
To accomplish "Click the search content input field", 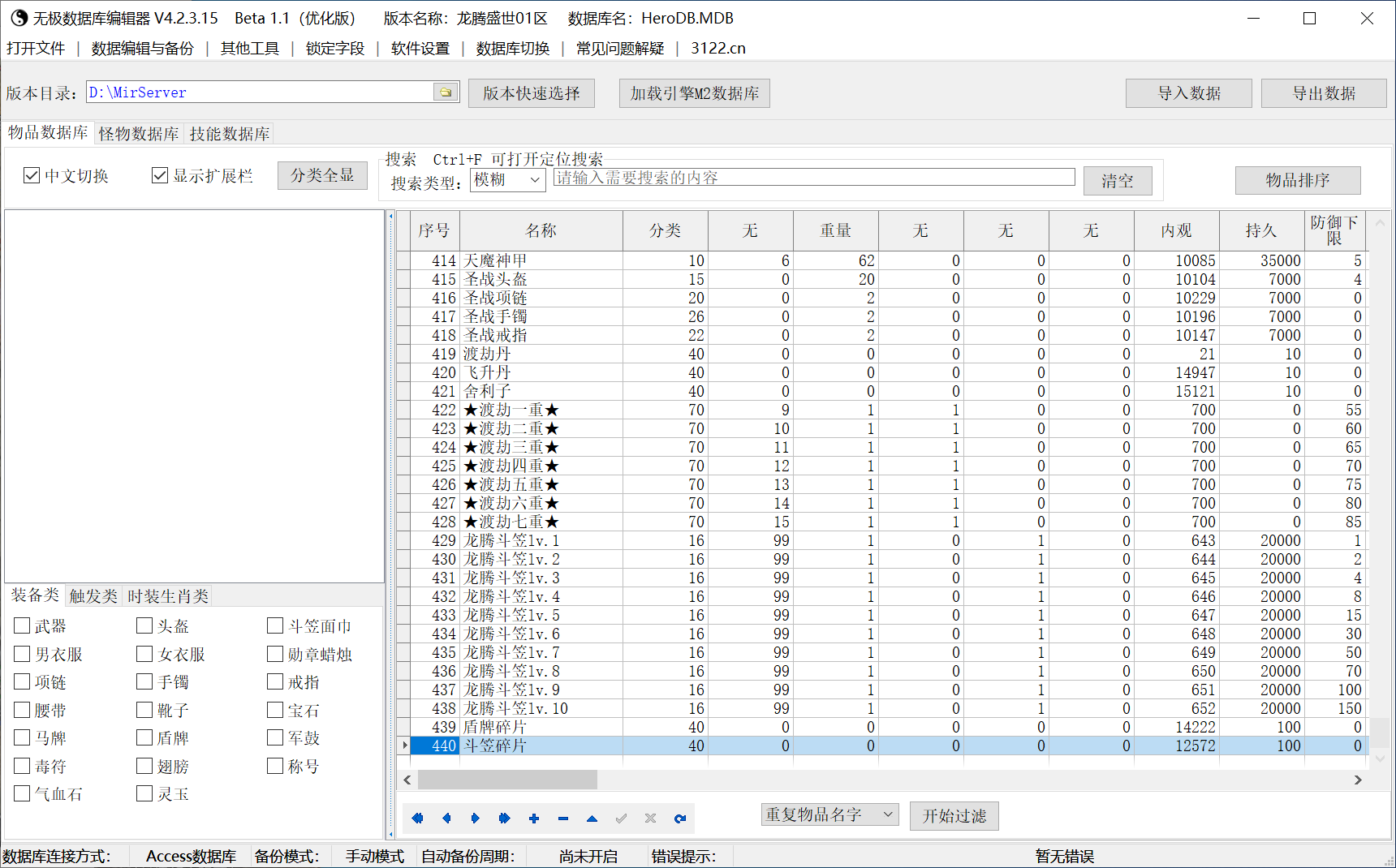I will [814, 178].
